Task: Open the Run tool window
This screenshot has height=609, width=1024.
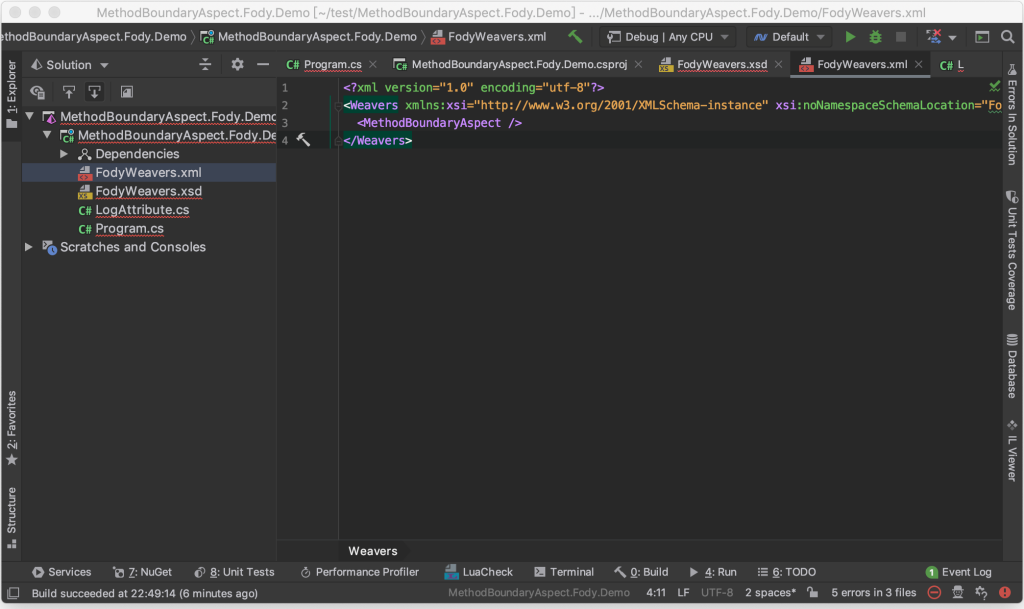Action: 713,572
